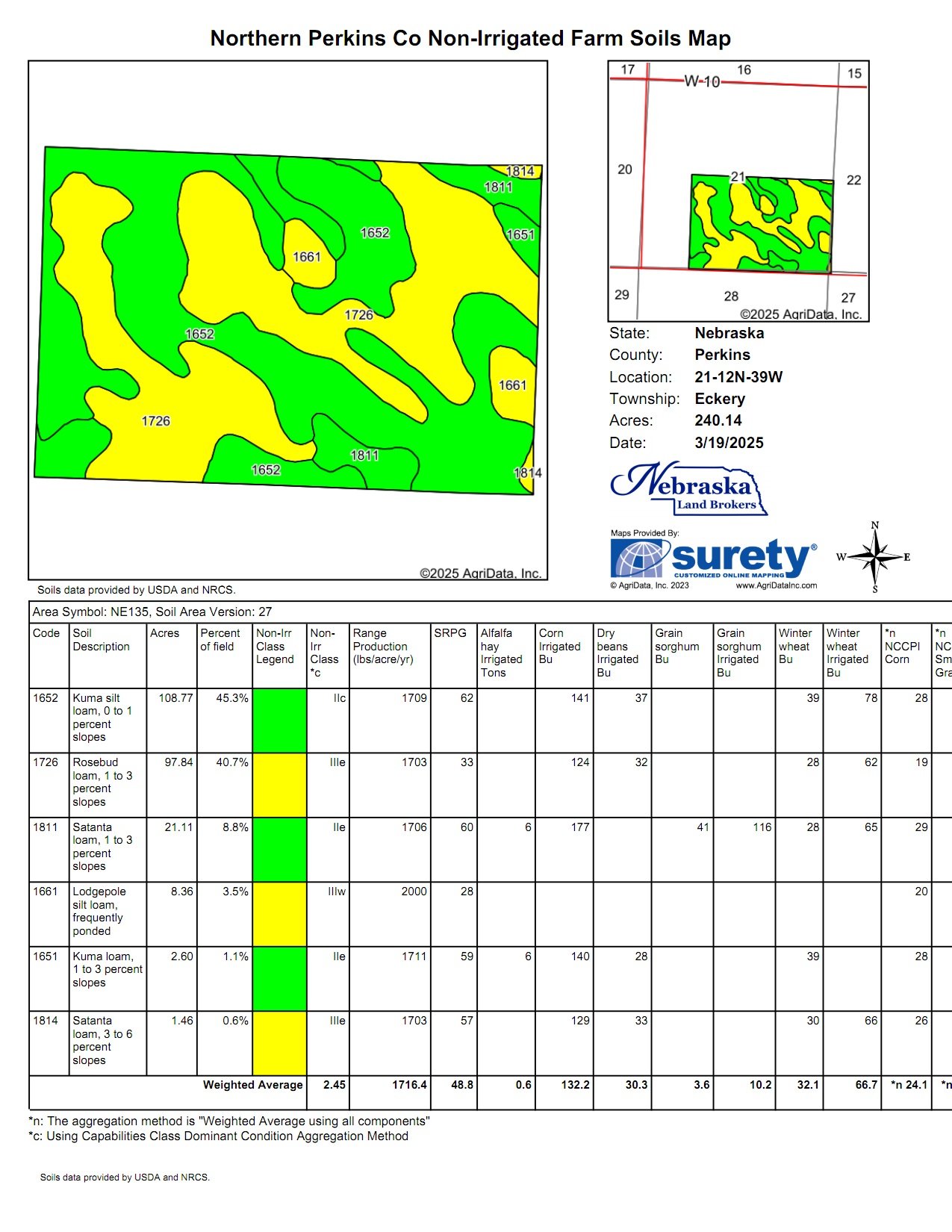Click the yellow legend swatch for code 1814

(279, 1043)
